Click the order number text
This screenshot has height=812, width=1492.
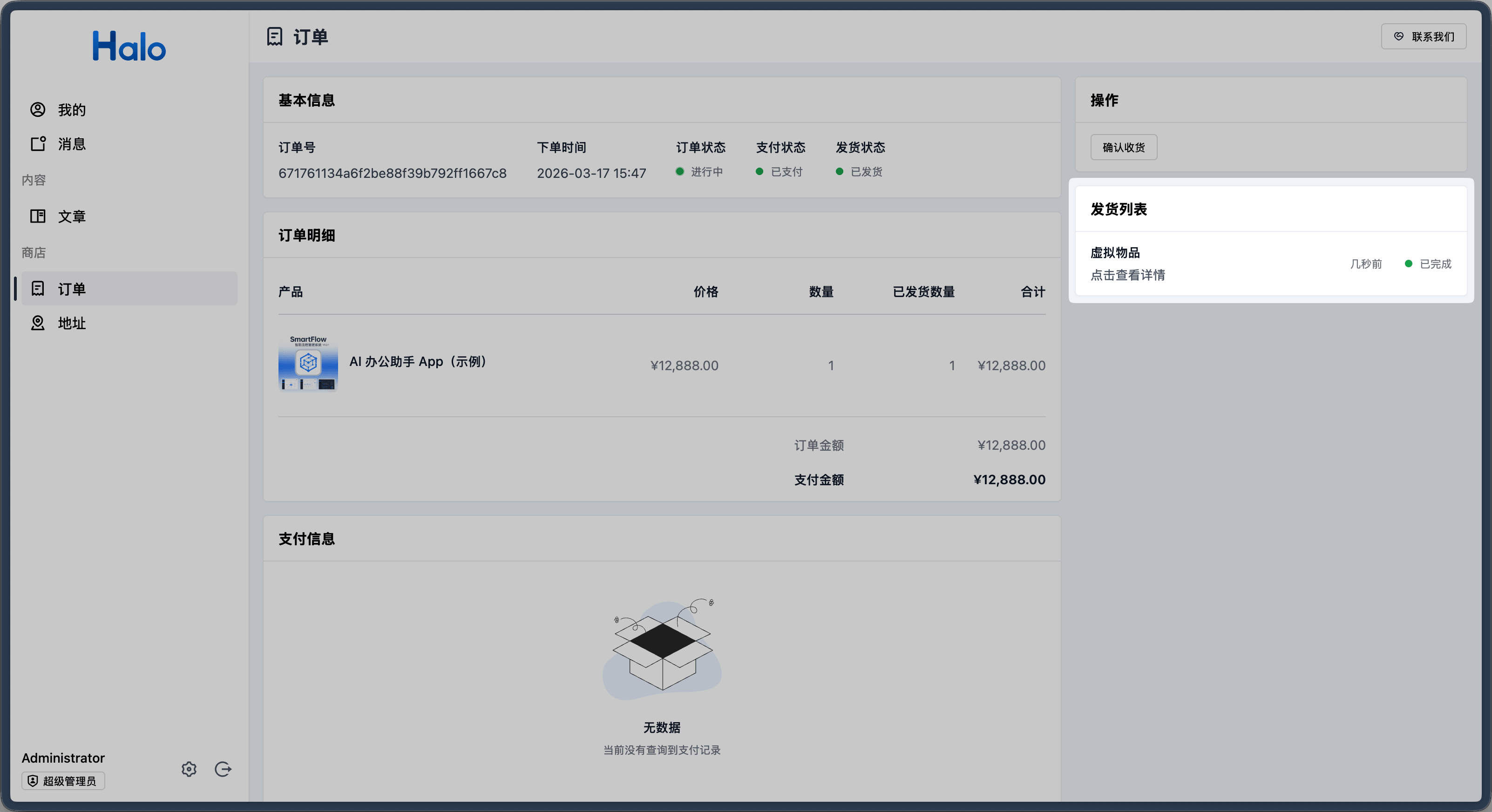392,173
